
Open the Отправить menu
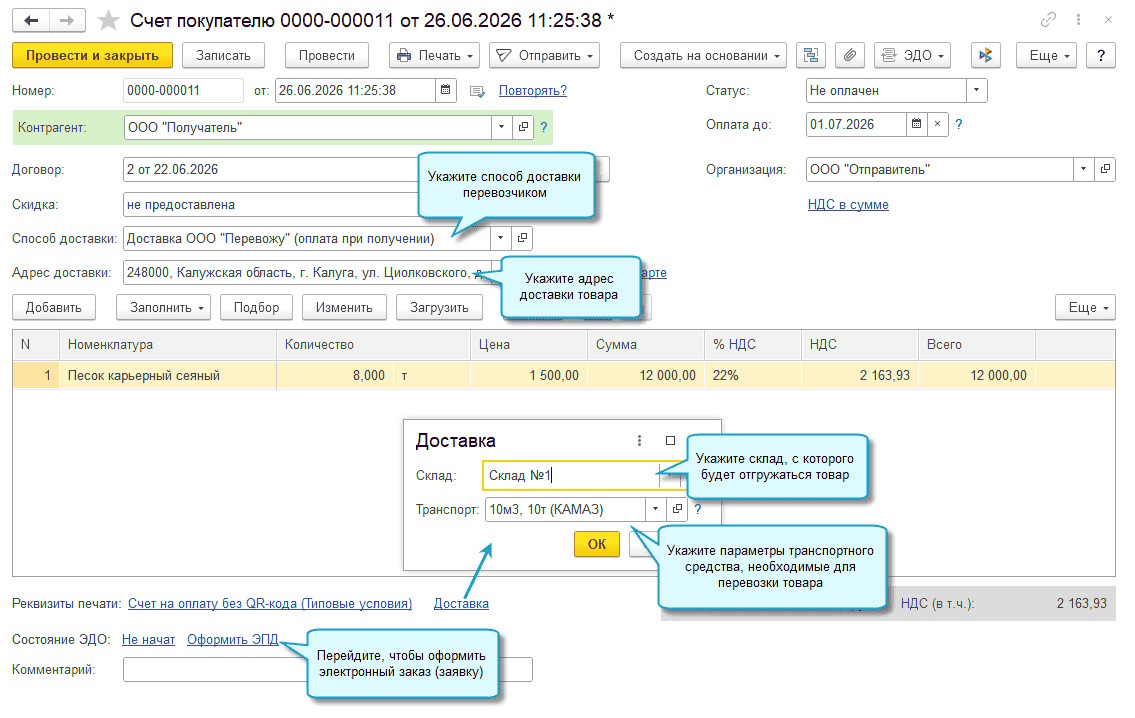pyautogui.click(x=544, y=56)
